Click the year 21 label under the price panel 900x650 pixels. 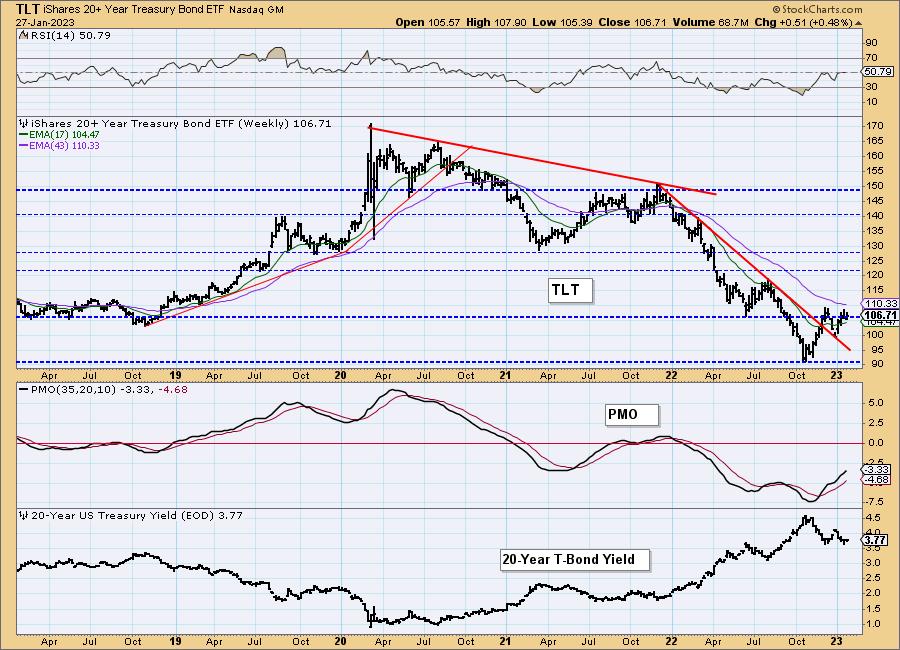pyautogui.click(x=505, y=376)
